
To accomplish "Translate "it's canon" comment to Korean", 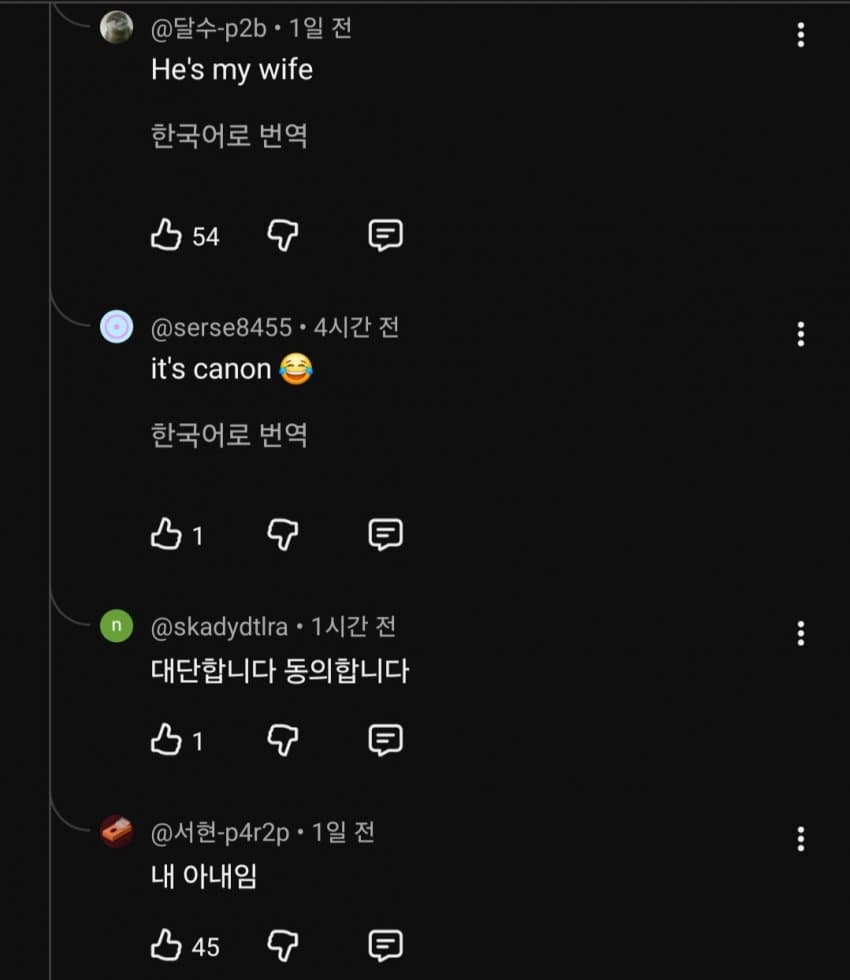I will pos(229,435).
